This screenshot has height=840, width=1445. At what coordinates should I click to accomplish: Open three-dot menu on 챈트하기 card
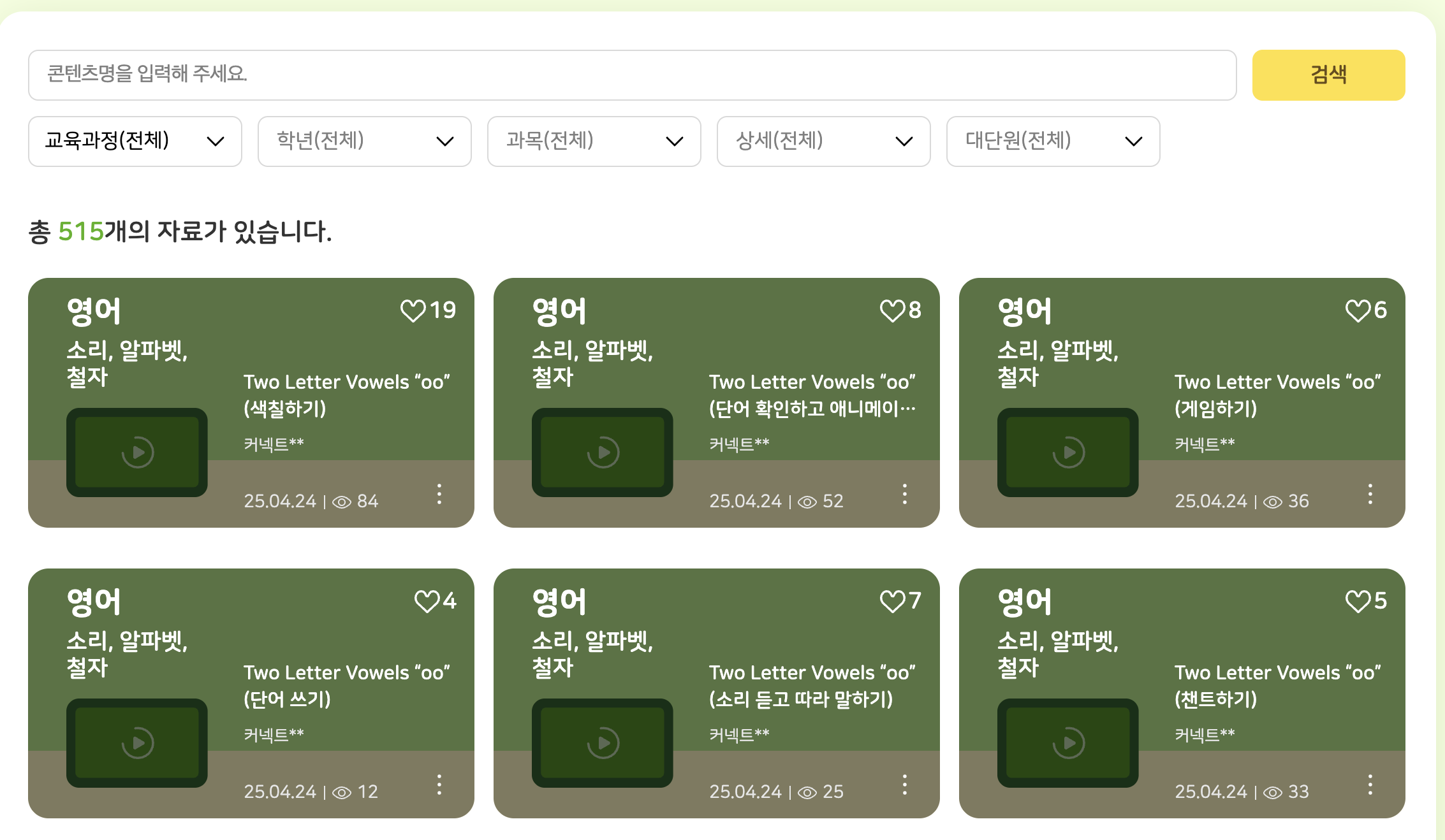[1370, 785]
